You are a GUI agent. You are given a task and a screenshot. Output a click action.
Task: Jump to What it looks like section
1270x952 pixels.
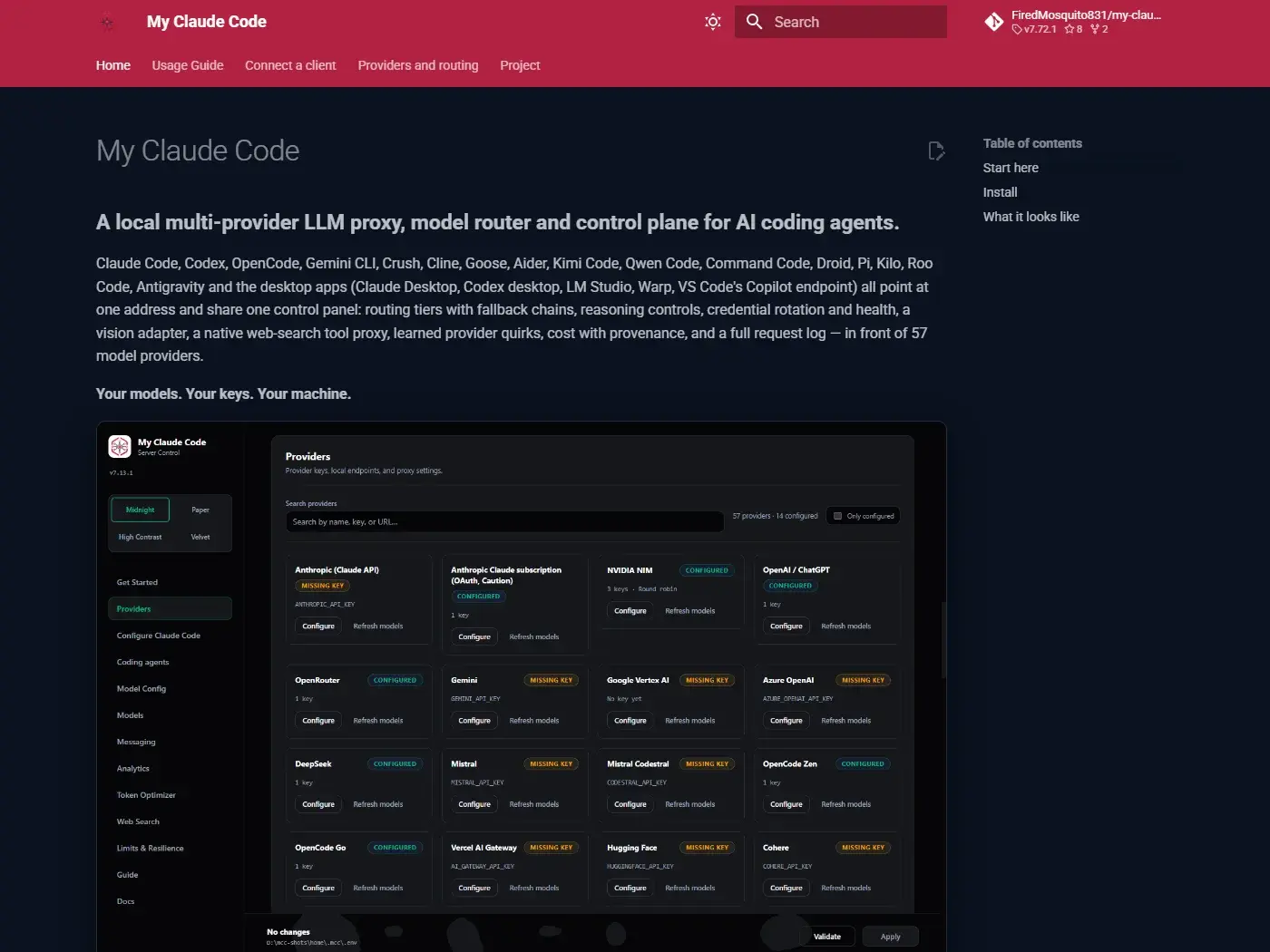pos(1031,217)
